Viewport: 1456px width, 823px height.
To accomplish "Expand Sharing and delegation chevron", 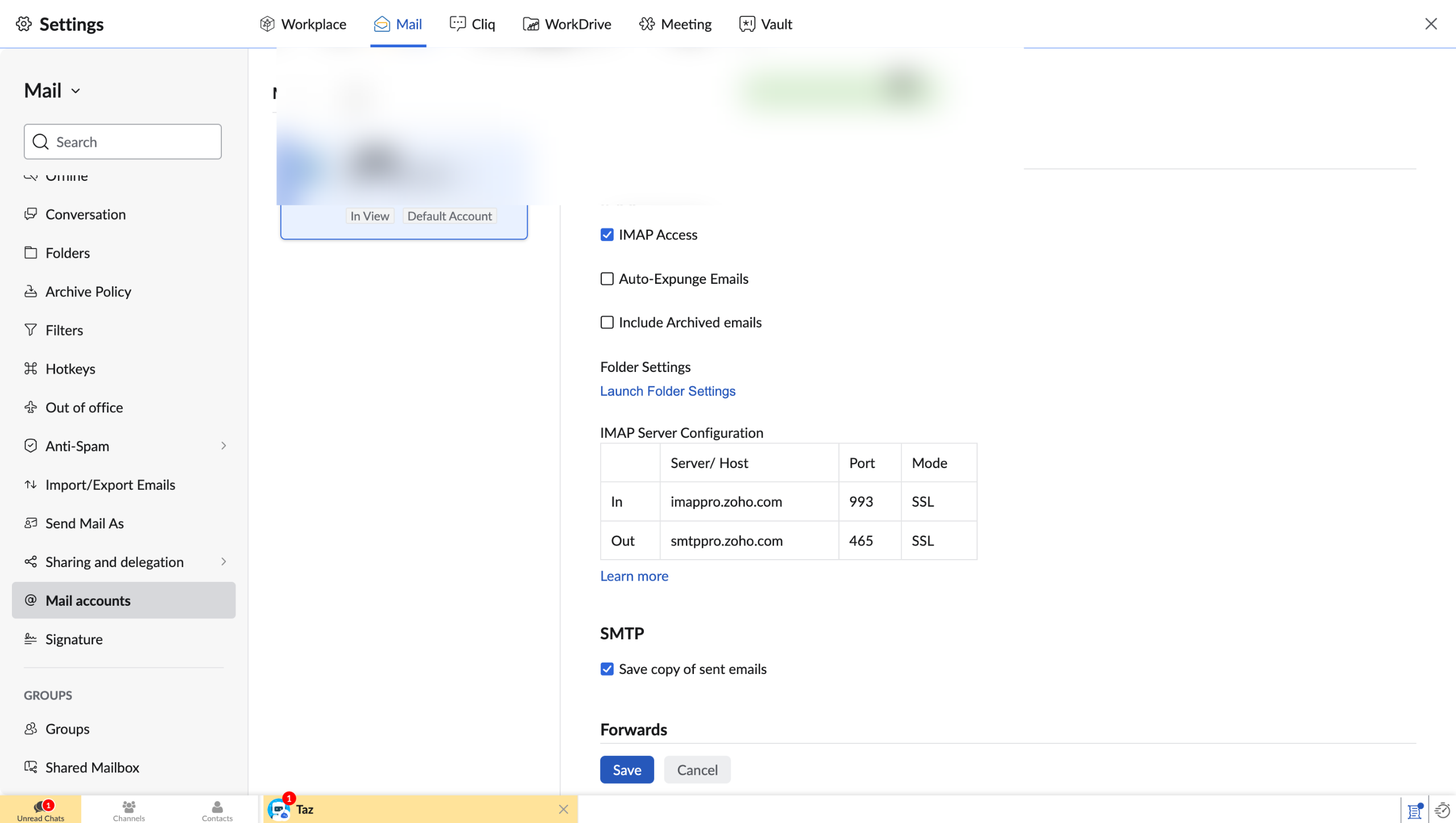I will [x=224, y=562].
